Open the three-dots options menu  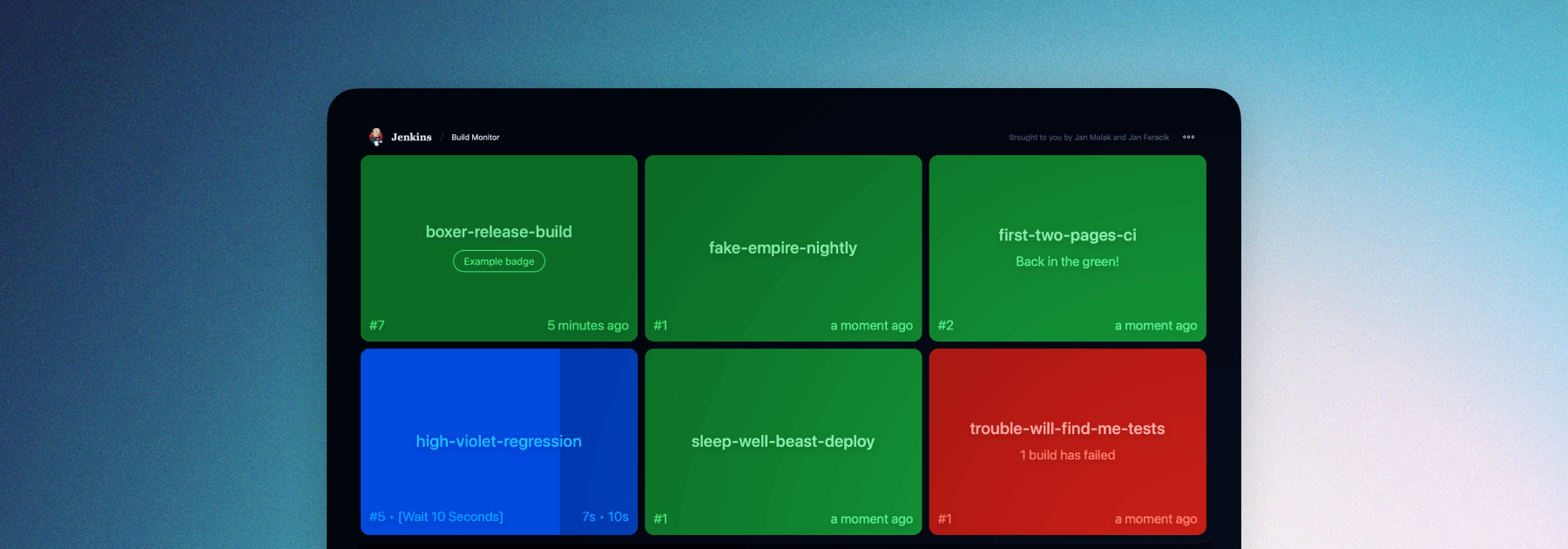[x=1189, y=137]
